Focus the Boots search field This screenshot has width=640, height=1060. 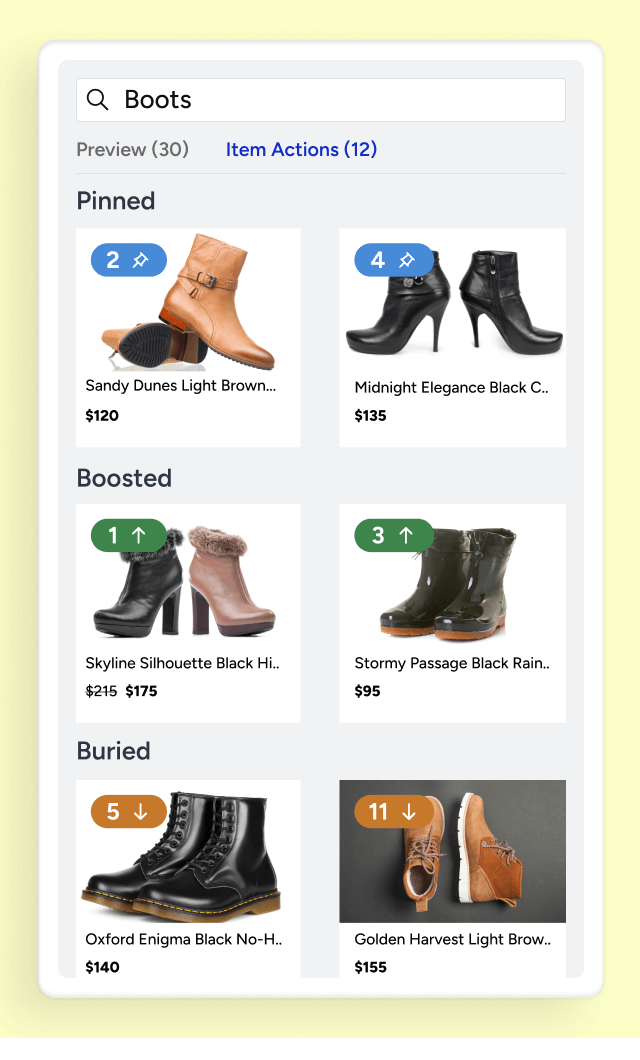point(320,100)
